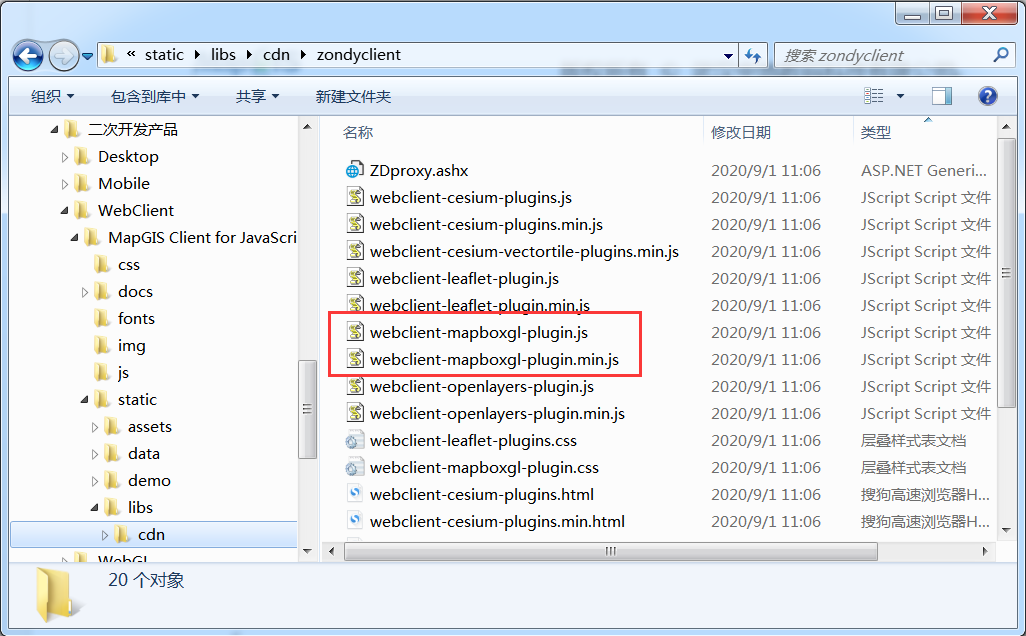
Task: Open the 共享 menu
Action: tap(257, 97)
